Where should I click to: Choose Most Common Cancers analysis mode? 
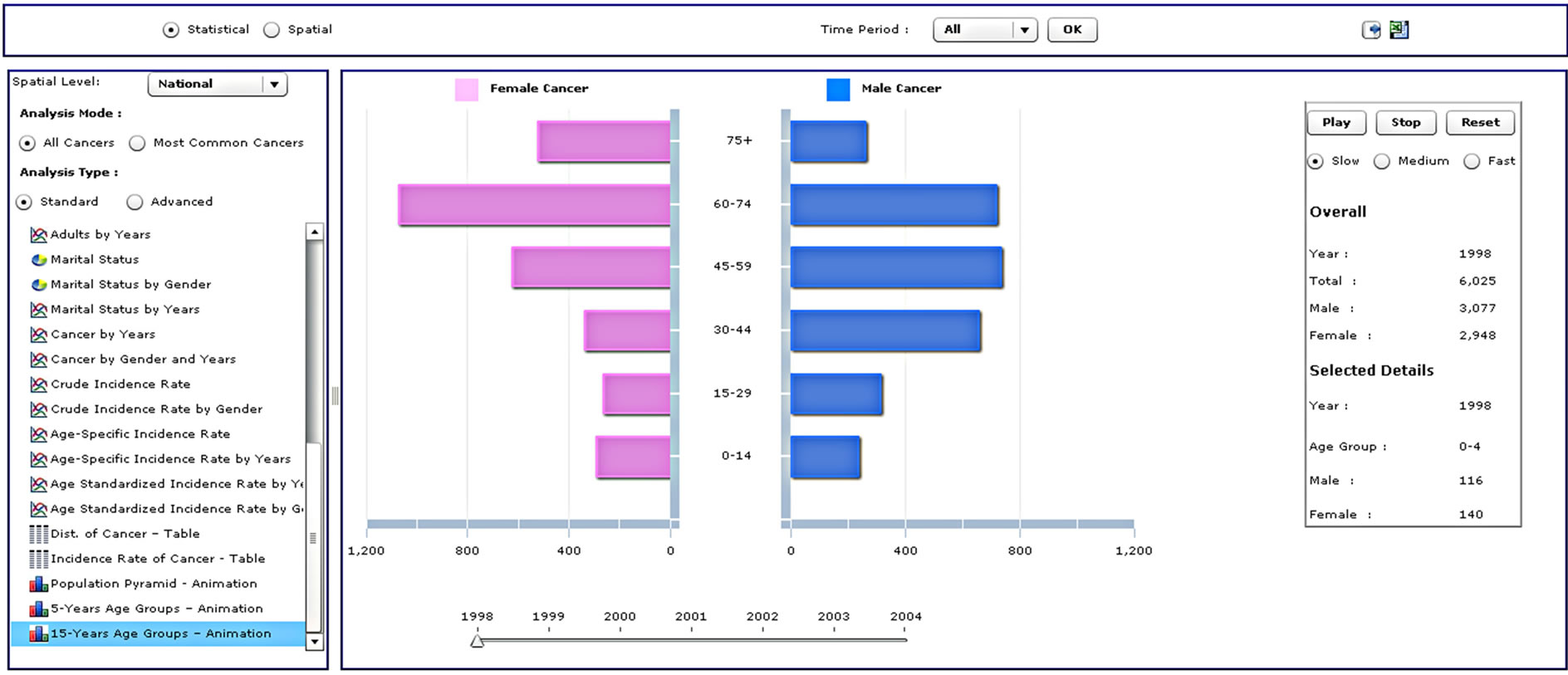(x=138, y=144)
